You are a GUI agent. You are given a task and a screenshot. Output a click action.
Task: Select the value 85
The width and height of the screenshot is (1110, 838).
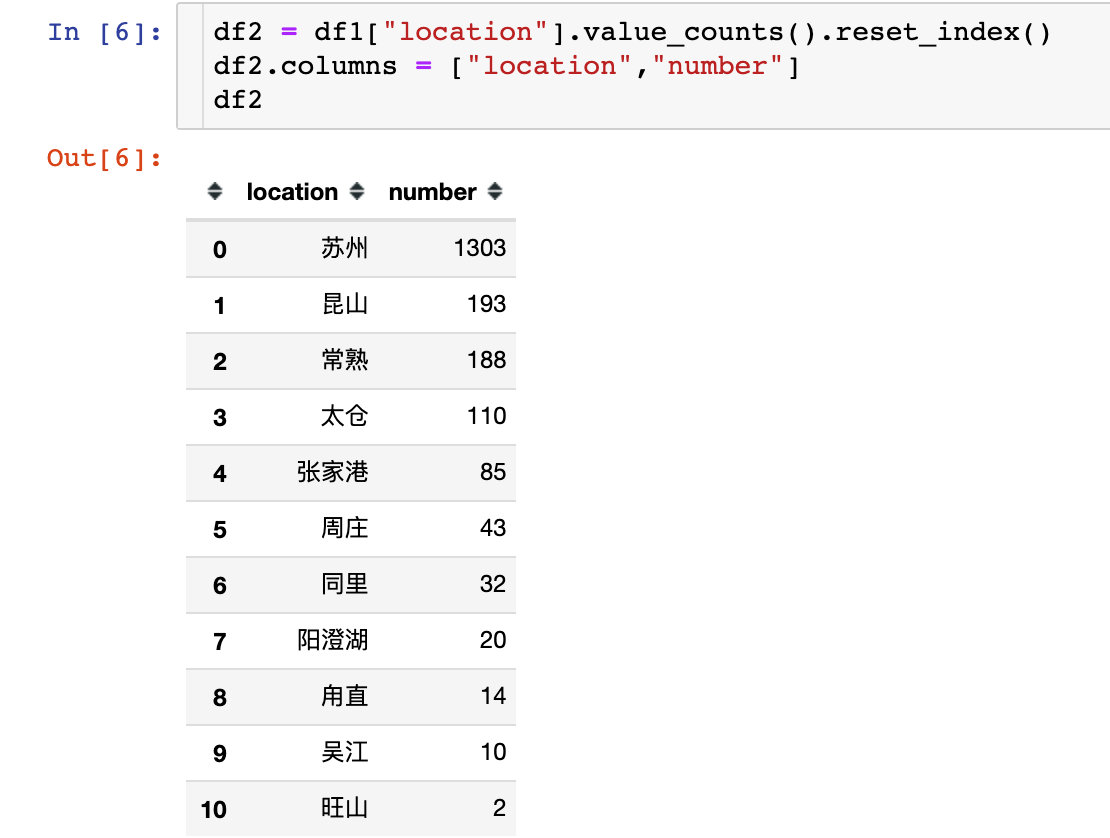pyautogui.click(x=493, y=471)
